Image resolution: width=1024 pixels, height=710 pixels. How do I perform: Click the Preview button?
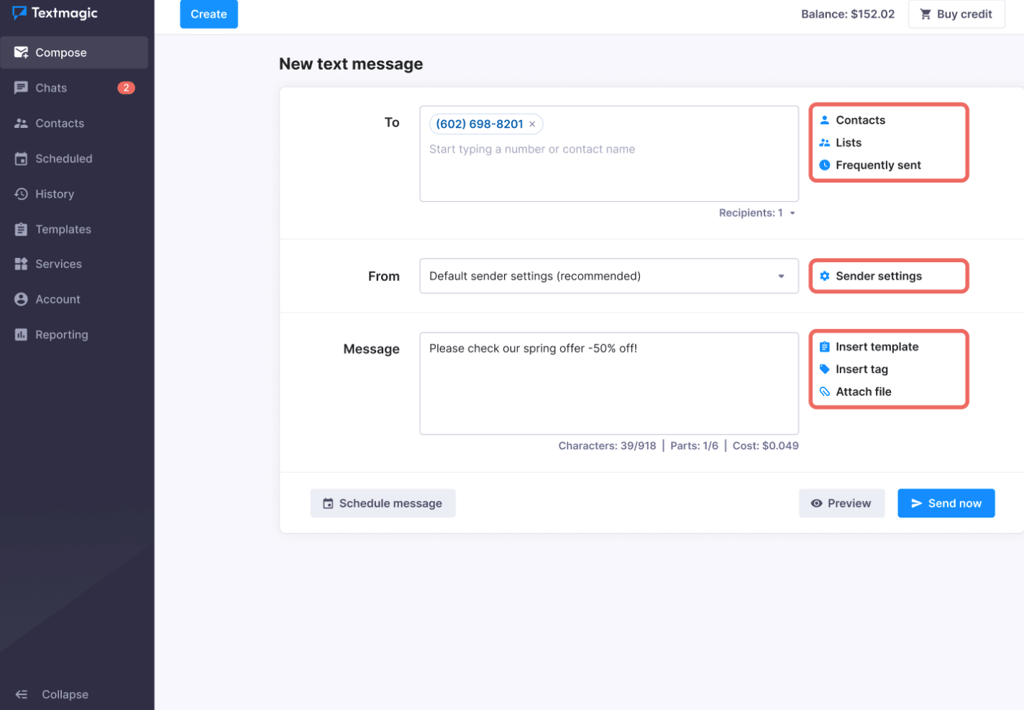click(x=841, y=504)
